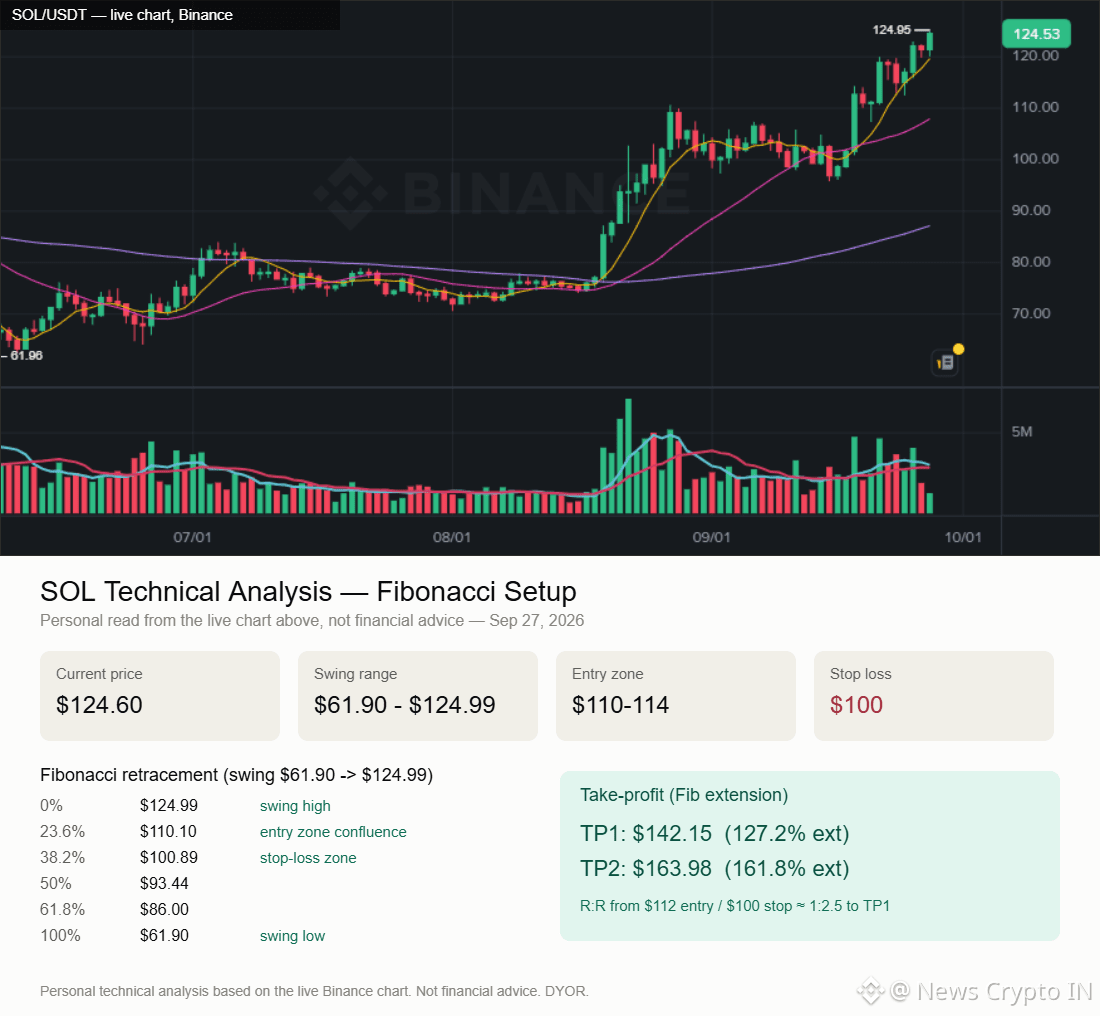Click the Binance diamond watermark logo

pyautogui.click(x=349, y=194)
